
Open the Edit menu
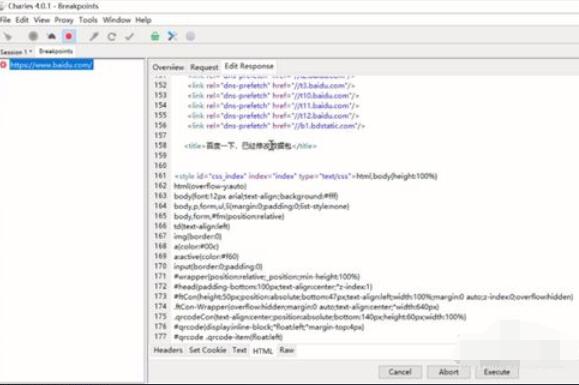(22, 20)
